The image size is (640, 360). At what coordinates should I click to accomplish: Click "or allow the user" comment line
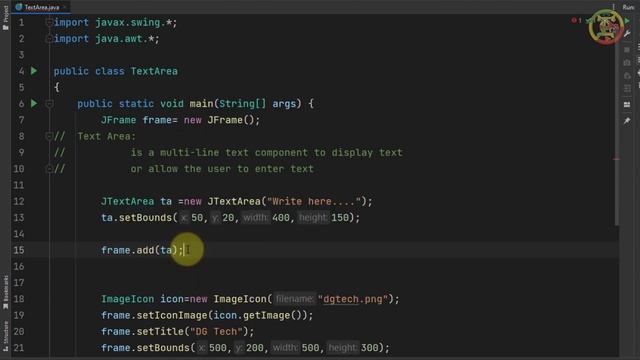222,169
